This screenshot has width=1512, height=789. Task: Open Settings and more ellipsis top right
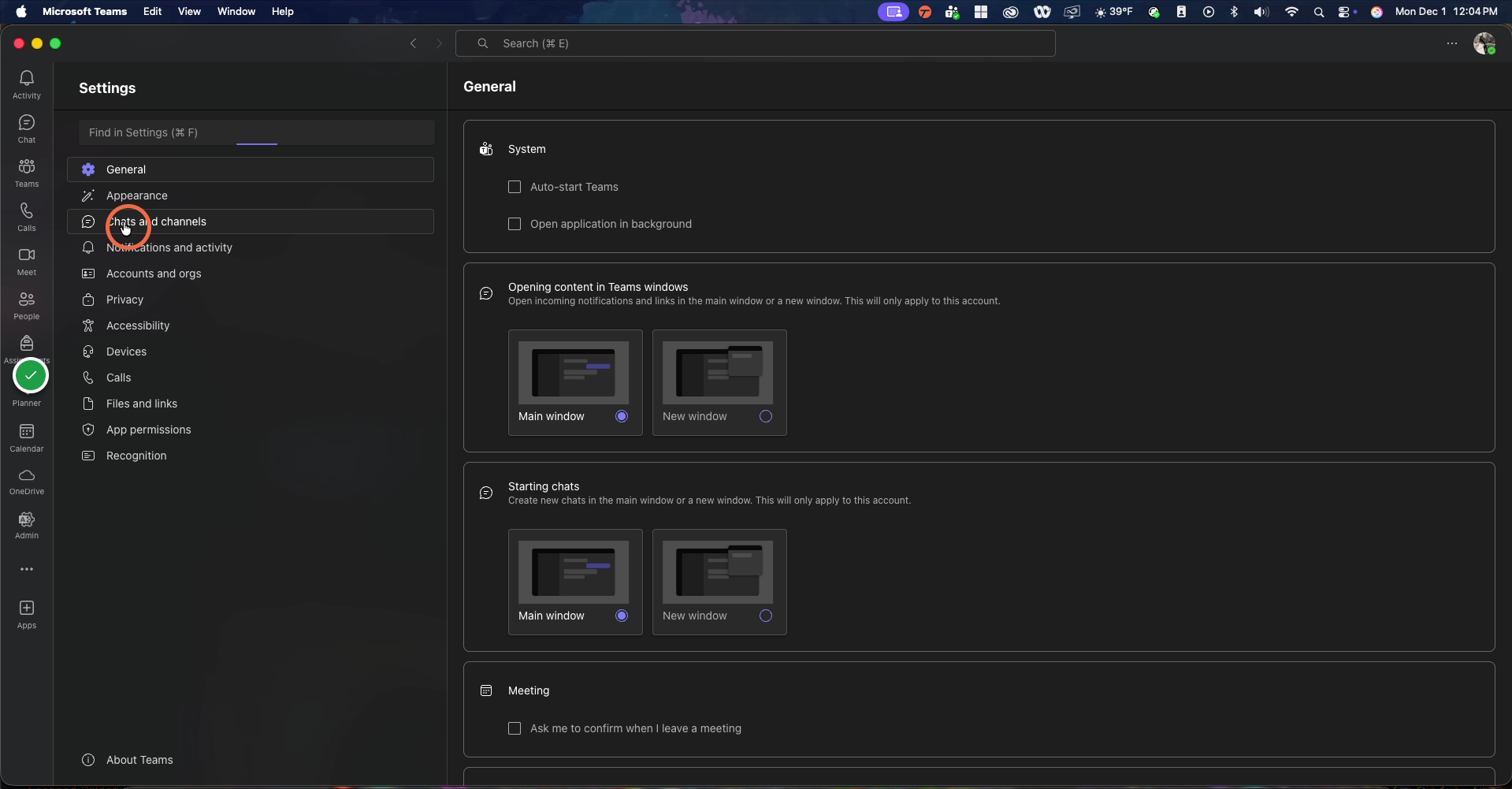(1452, 43)
